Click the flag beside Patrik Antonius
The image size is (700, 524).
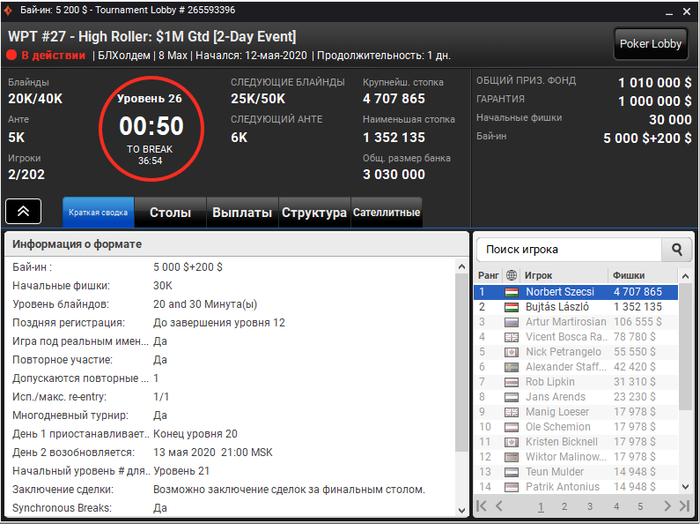511,487
